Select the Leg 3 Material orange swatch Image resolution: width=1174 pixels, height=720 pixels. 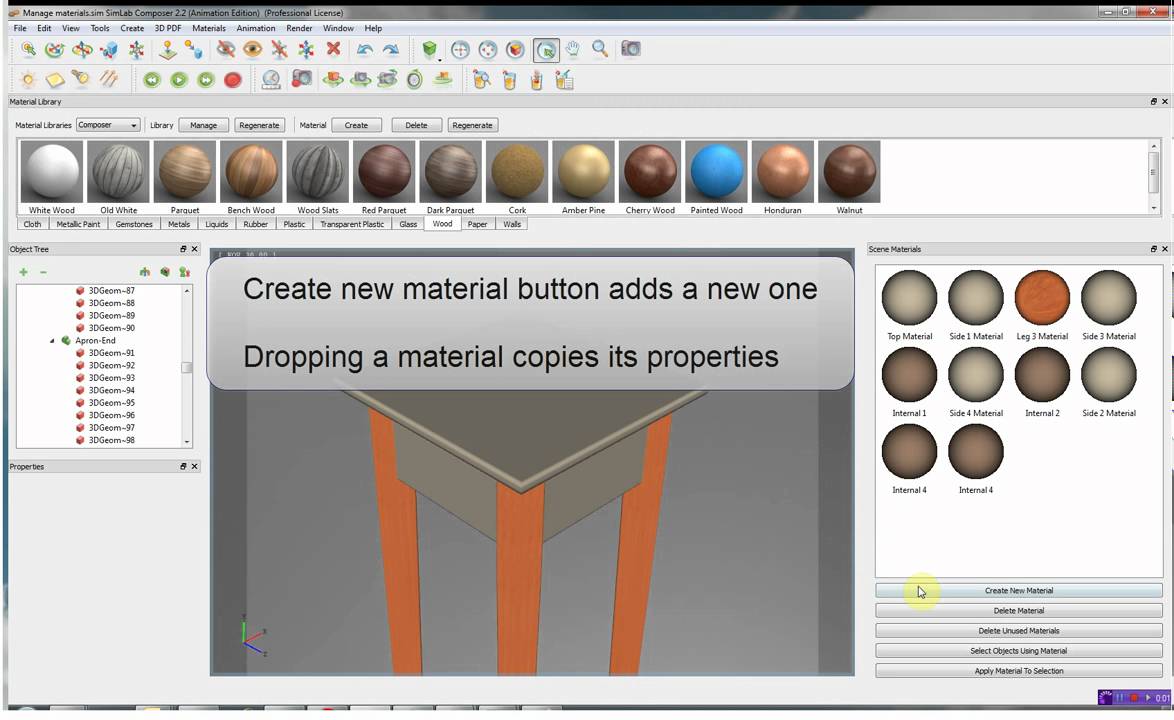(1042, 298)
